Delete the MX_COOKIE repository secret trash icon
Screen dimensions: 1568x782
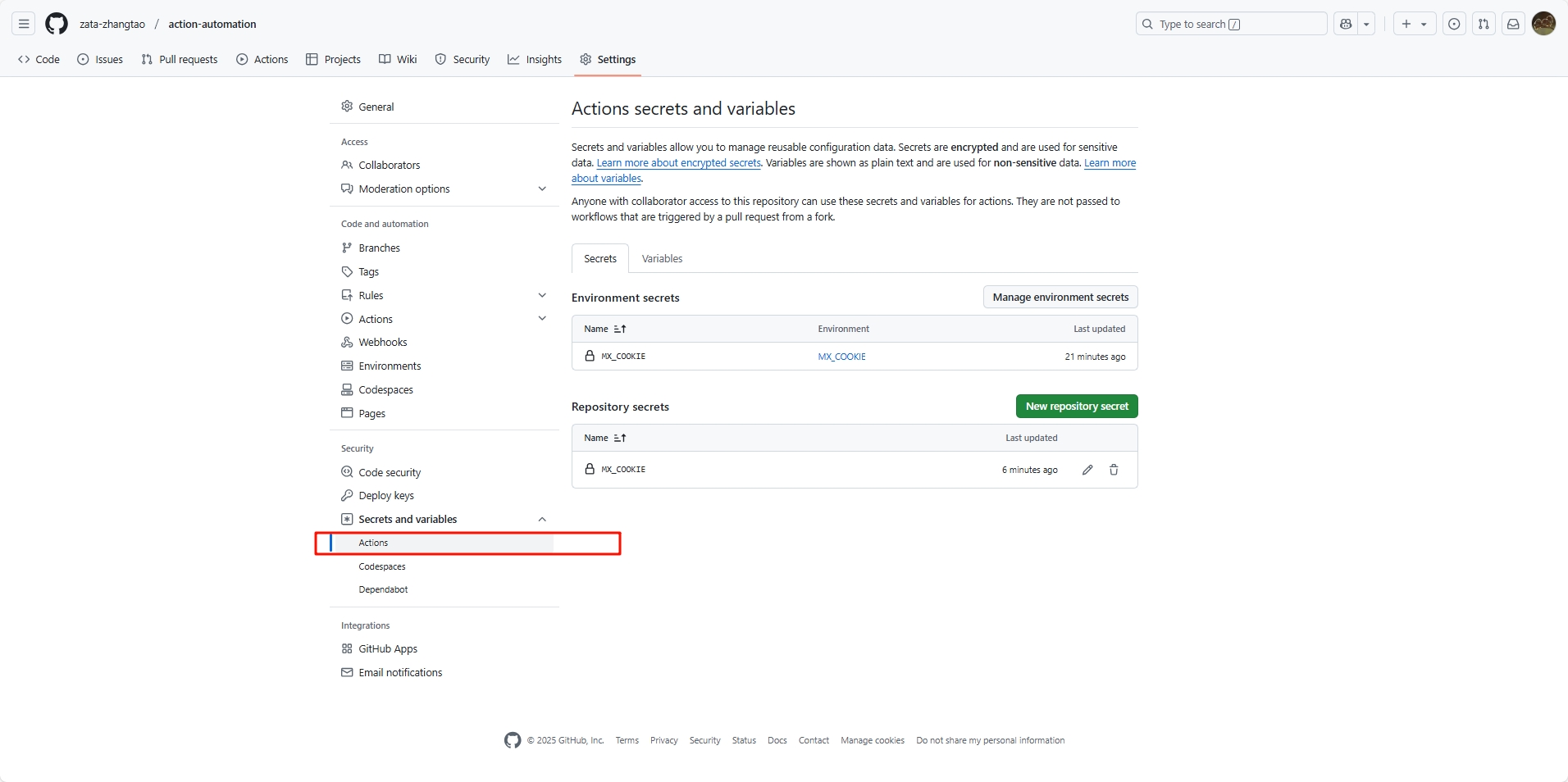[1114, 470]
